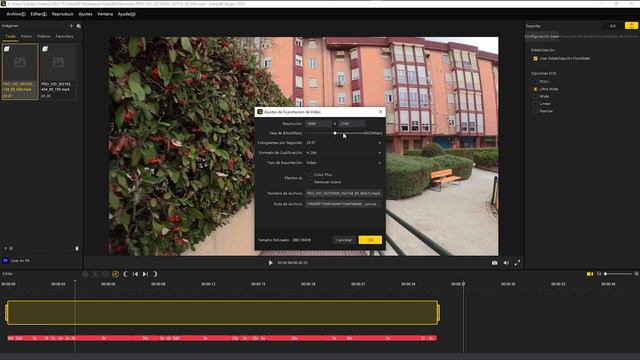
Task: Close the export settings dialog
Action: tap(380, 111)
